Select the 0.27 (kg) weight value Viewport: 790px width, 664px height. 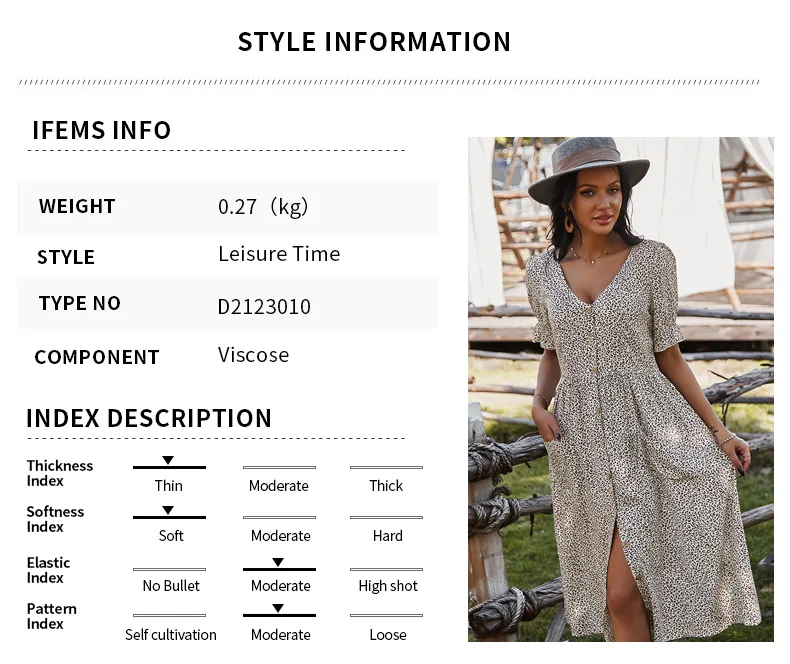[x=263, y=207]
